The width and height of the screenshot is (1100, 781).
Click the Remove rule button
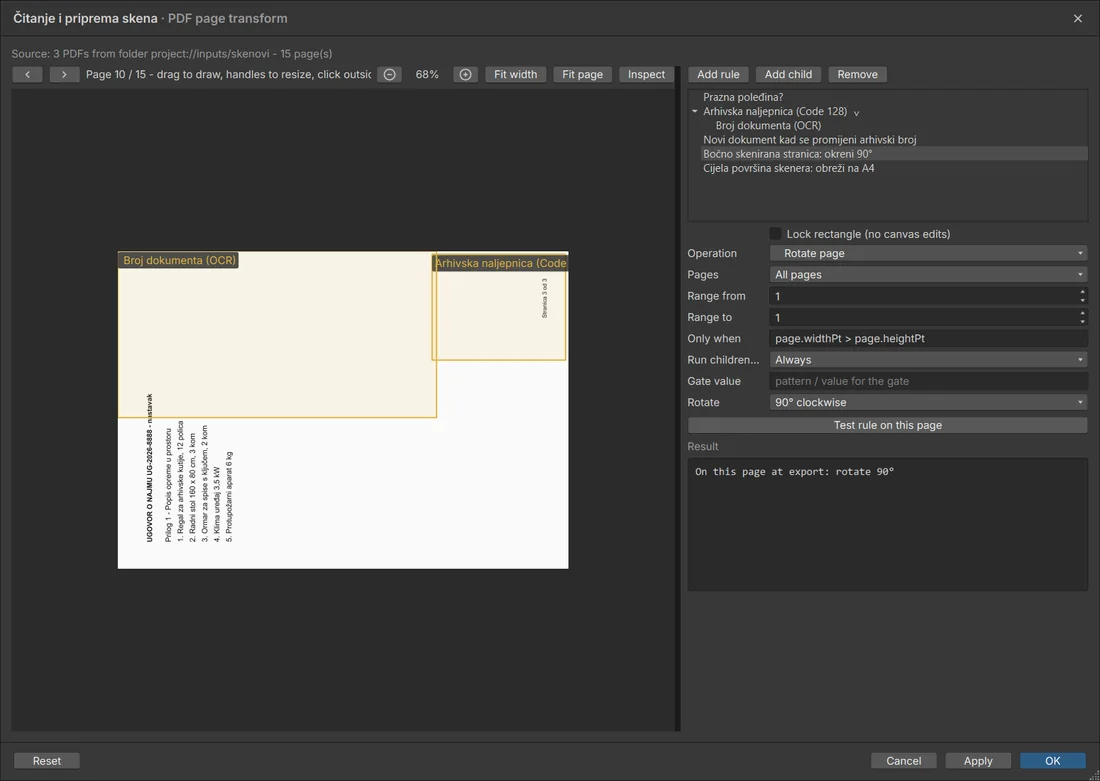tap(857, 74)
